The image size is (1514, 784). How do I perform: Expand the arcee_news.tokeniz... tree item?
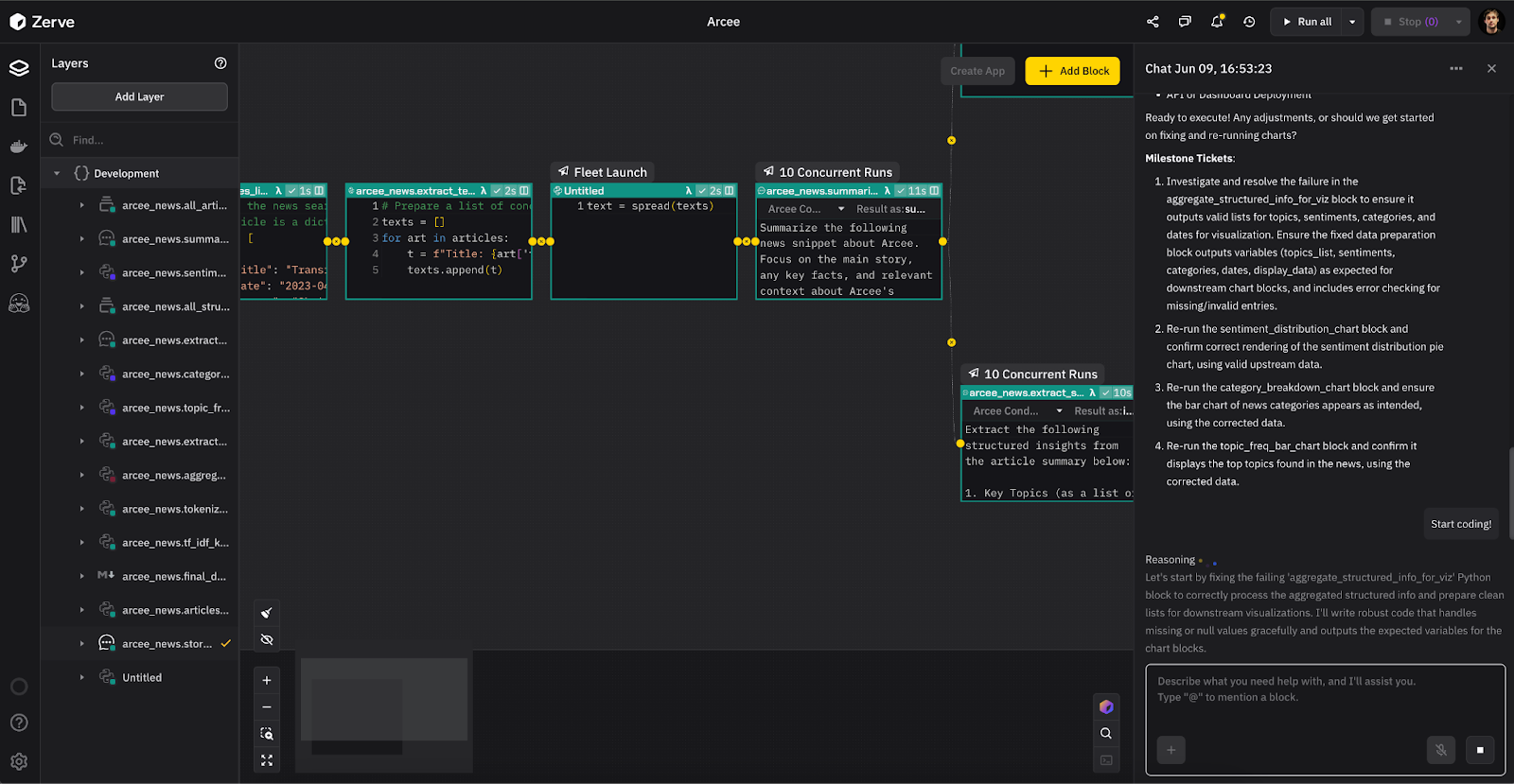[82, 509]
